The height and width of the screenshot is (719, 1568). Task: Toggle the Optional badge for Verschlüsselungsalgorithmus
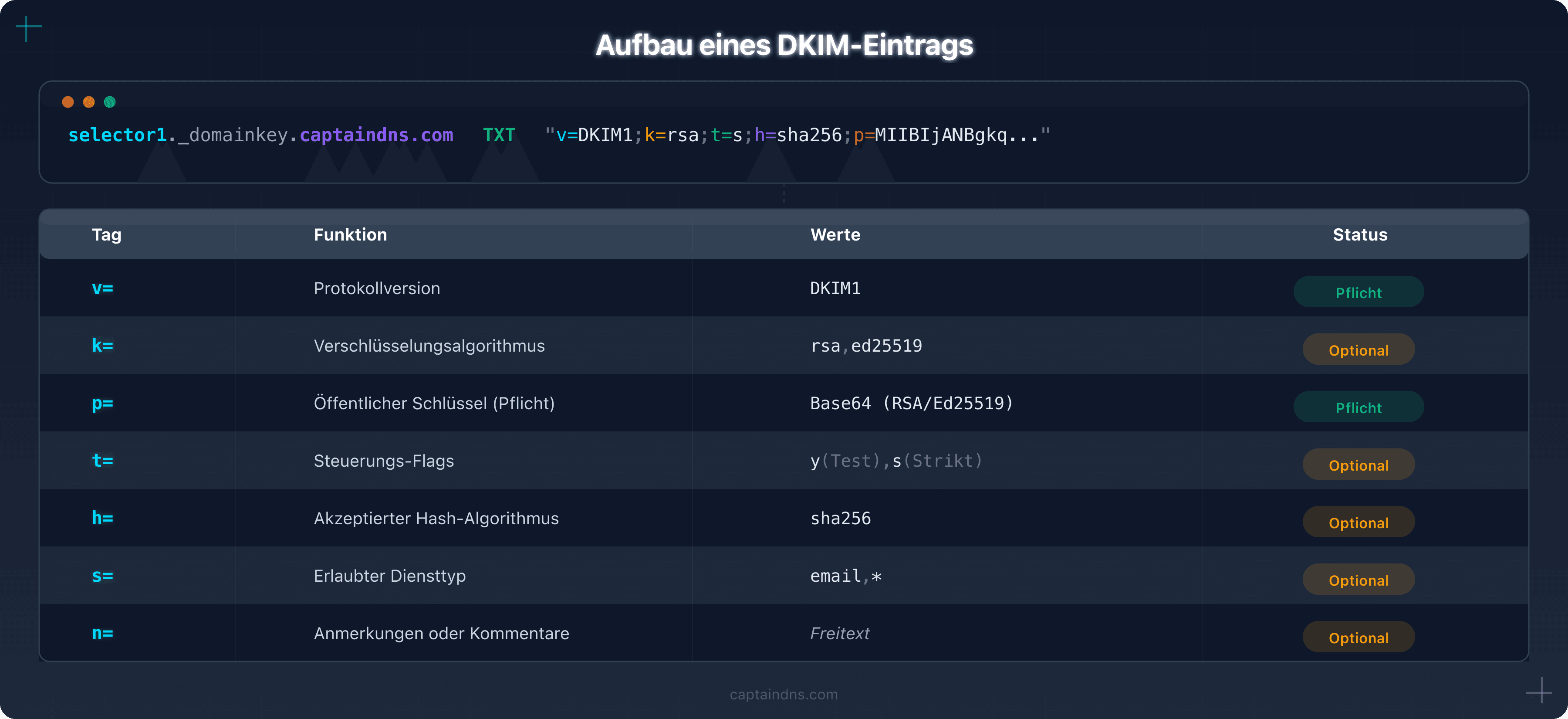tap(1358, 349)
